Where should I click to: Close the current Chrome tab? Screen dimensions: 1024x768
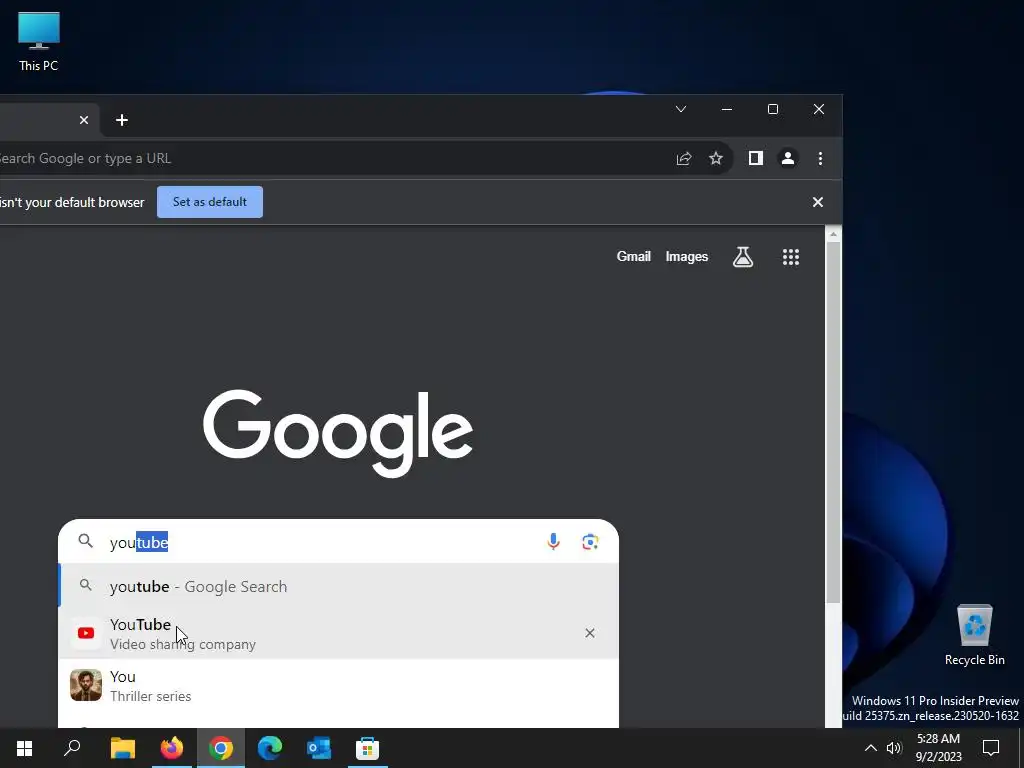pos(84,120)
